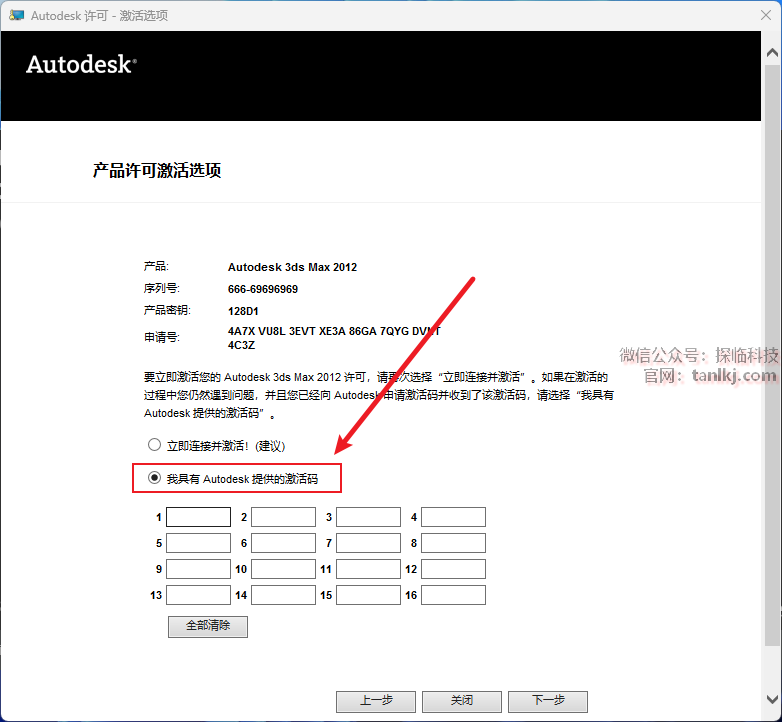
Task: Click the 关闭 button
Action: pyautogui.click(x=462, y=701)
